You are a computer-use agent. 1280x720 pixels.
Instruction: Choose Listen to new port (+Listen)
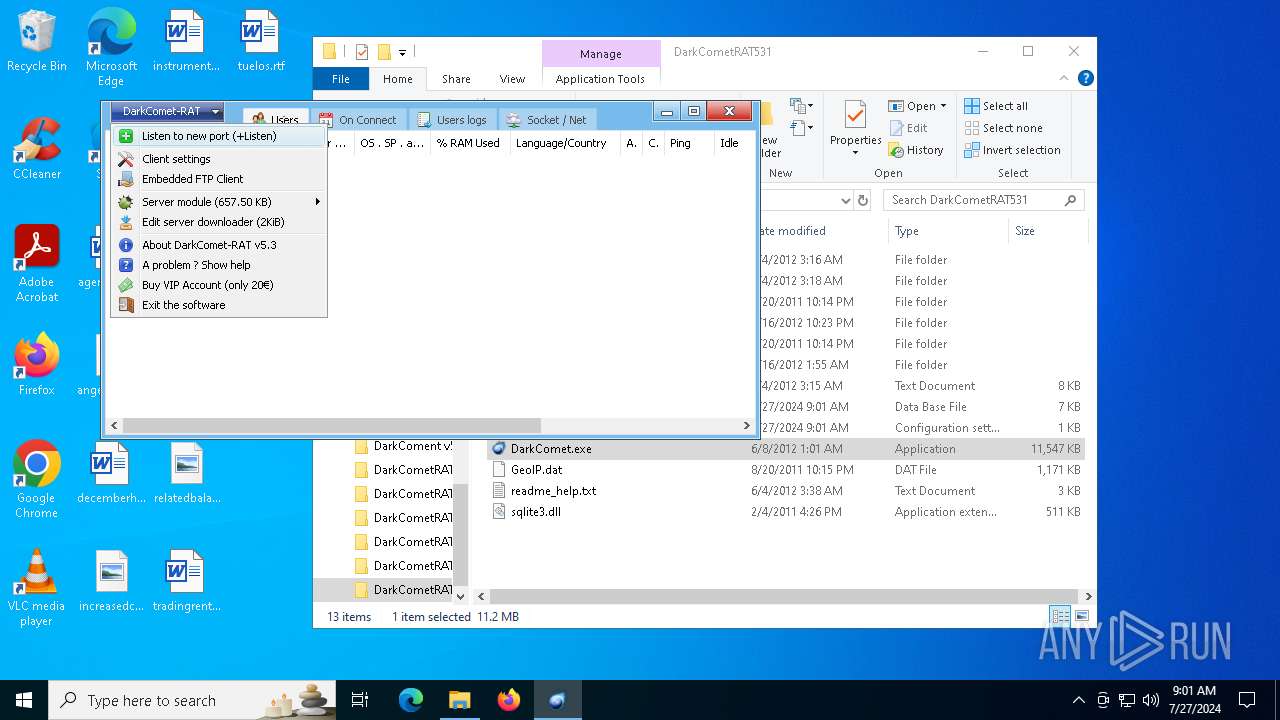219,136
